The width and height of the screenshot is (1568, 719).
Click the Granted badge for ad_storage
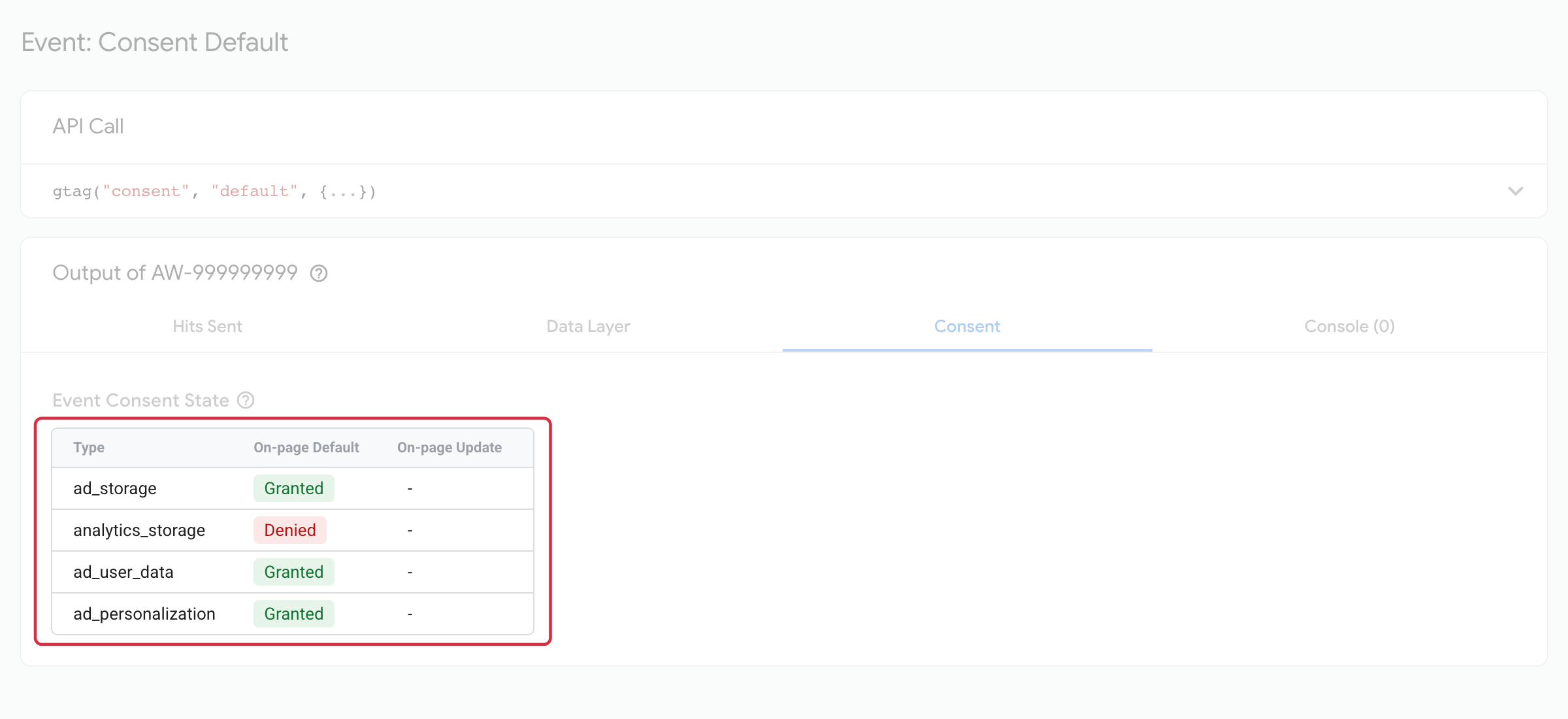(294, 488)
